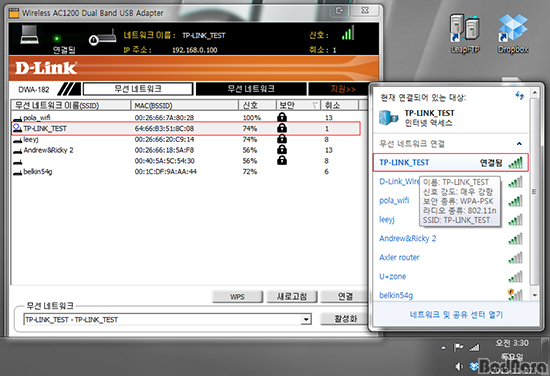
Task: Select the first white network tab
Action: coord(138,89)
